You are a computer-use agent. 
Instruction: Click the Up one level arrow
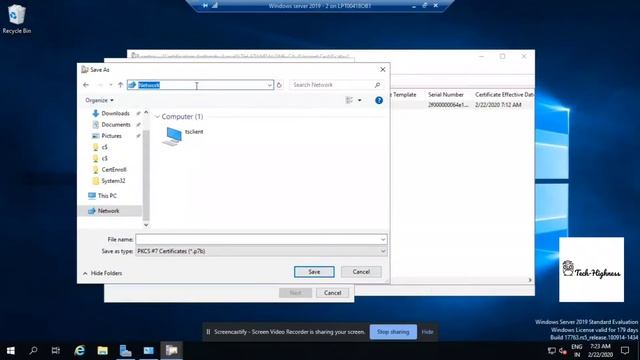pos(120,85)
